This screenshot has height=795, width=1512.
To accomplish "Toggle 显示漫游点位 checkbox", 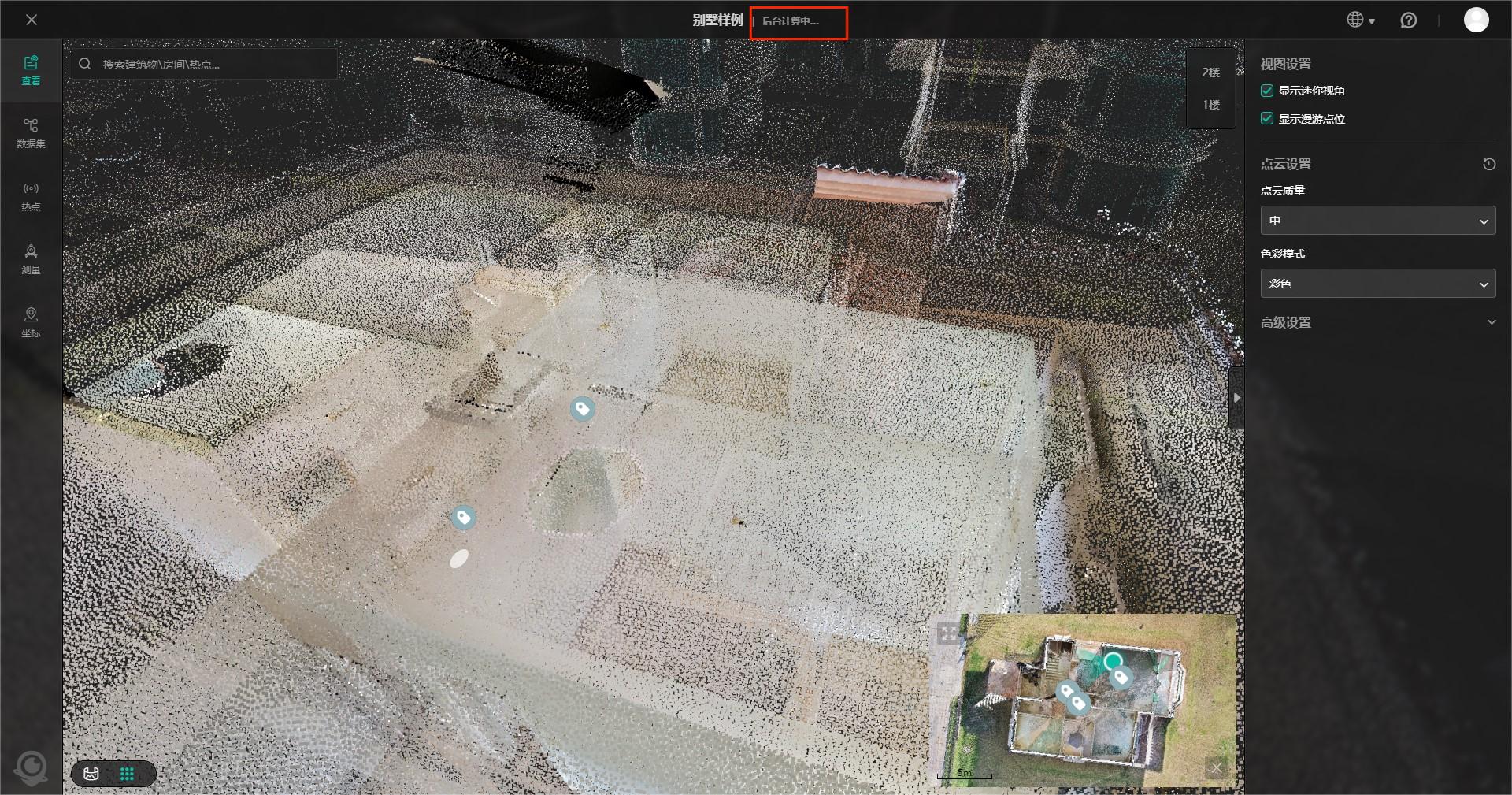I will pyautogui.click(x=1267, y=119).
